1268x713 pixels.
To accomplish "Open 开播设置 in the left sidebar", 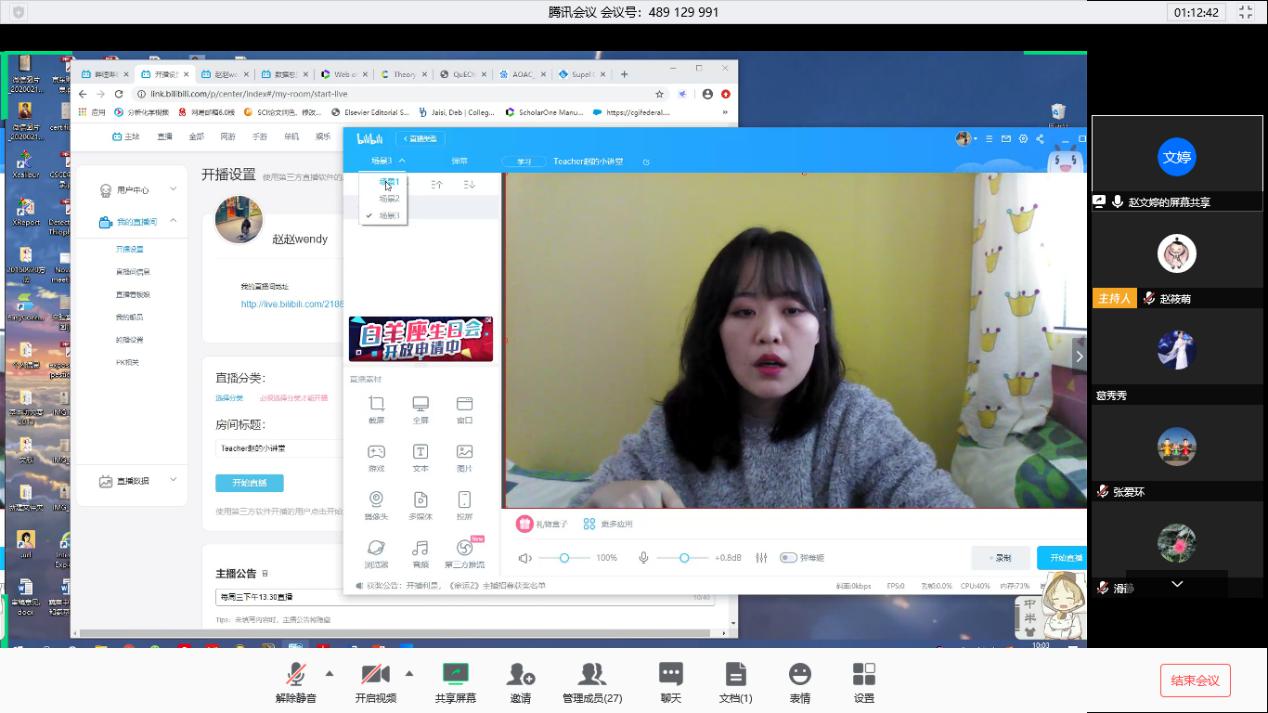I will click(x=129, y=249).
